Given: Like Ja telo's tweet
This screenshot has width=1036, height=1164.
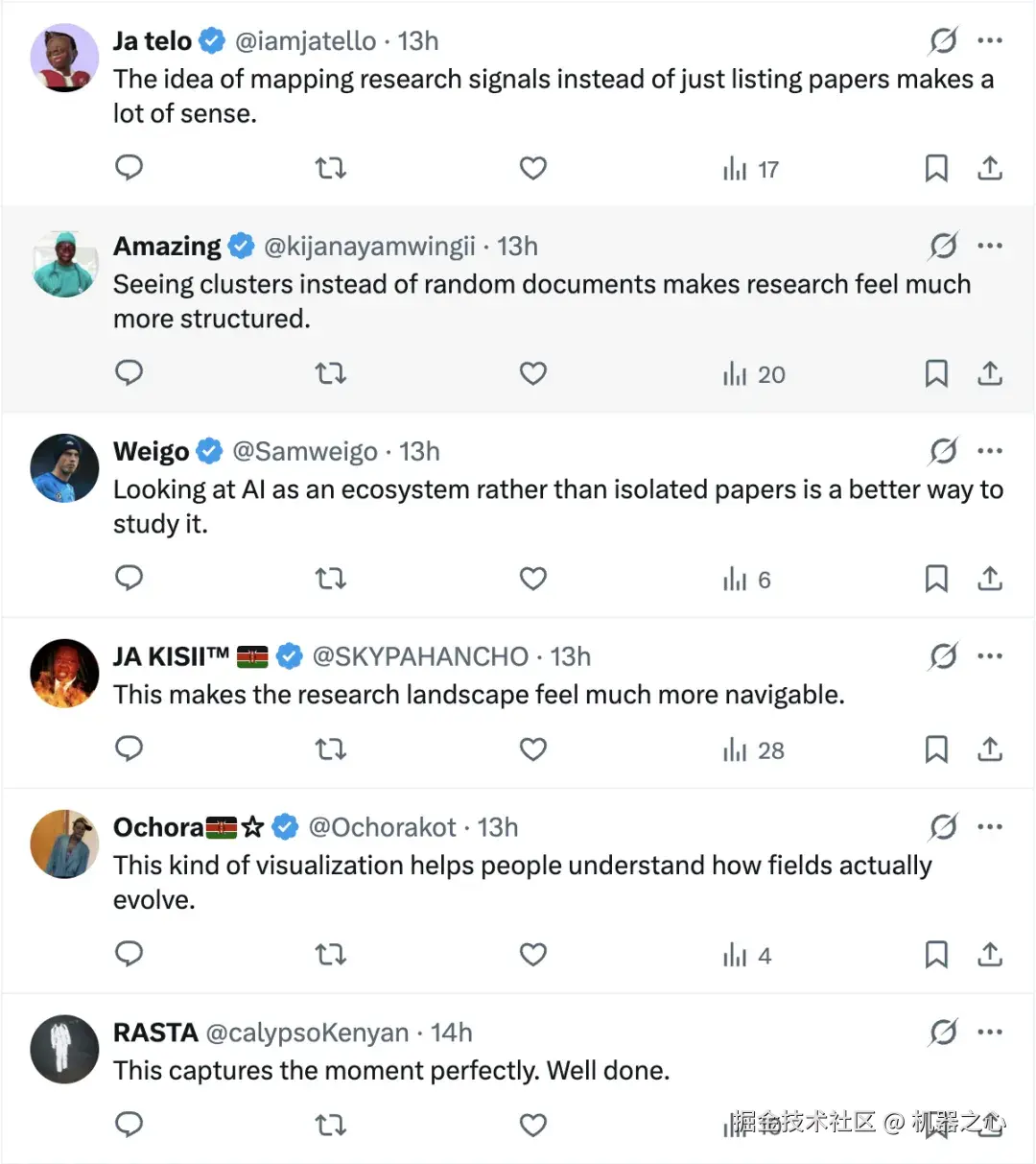Looking at the screenshot, I should (532, 168).
